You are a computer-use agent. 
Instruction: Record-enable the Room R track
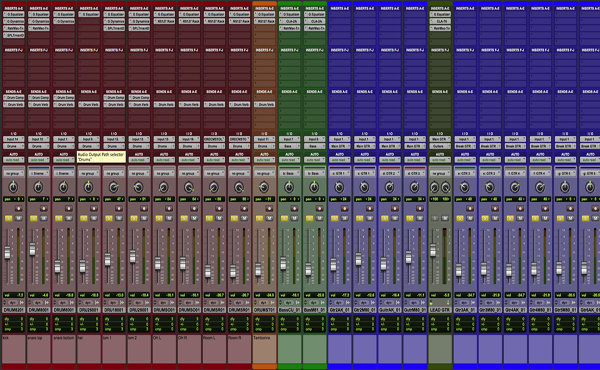(244, 209)
